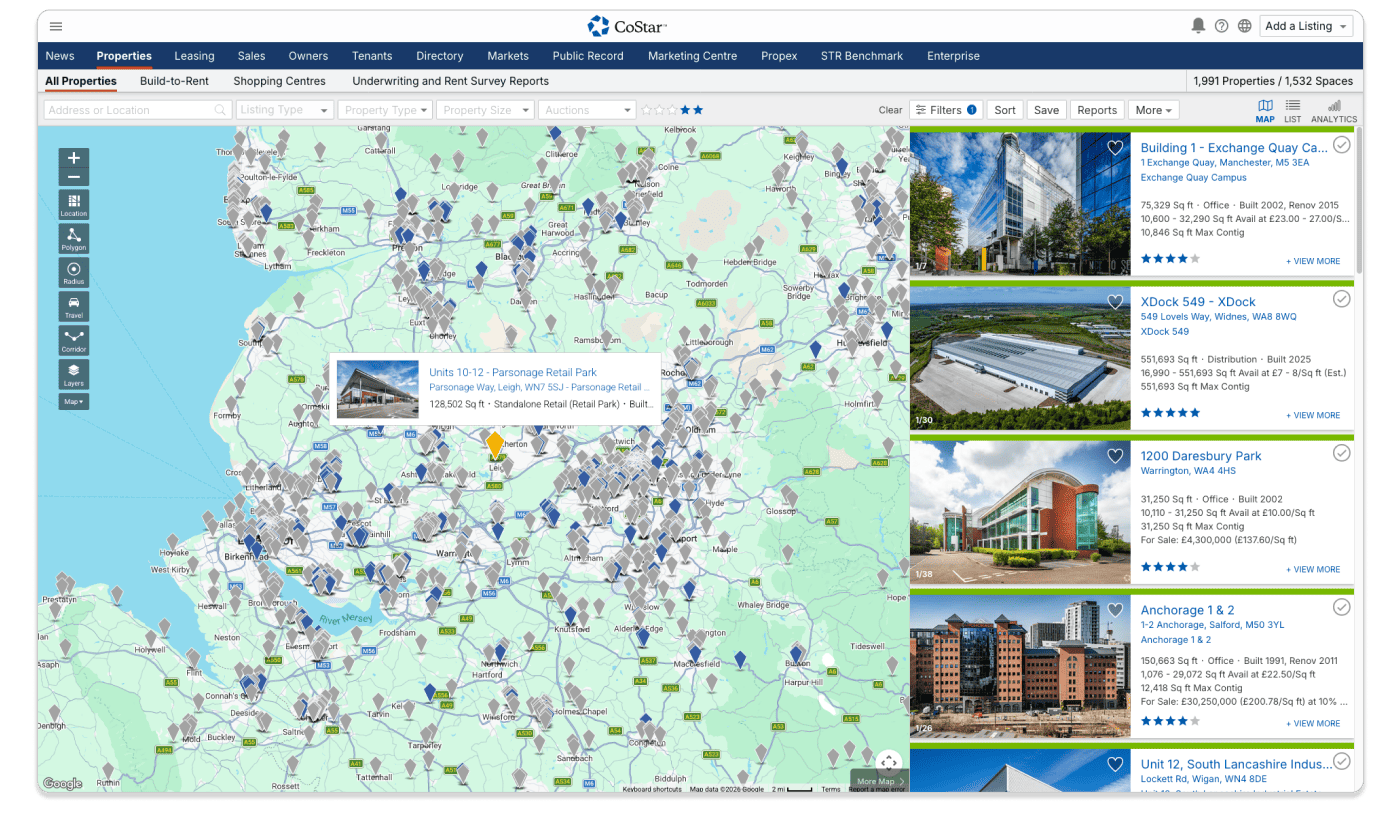Favorite XDock 549 with the heart
The image size is (1400, 822).
point(1115,302)
